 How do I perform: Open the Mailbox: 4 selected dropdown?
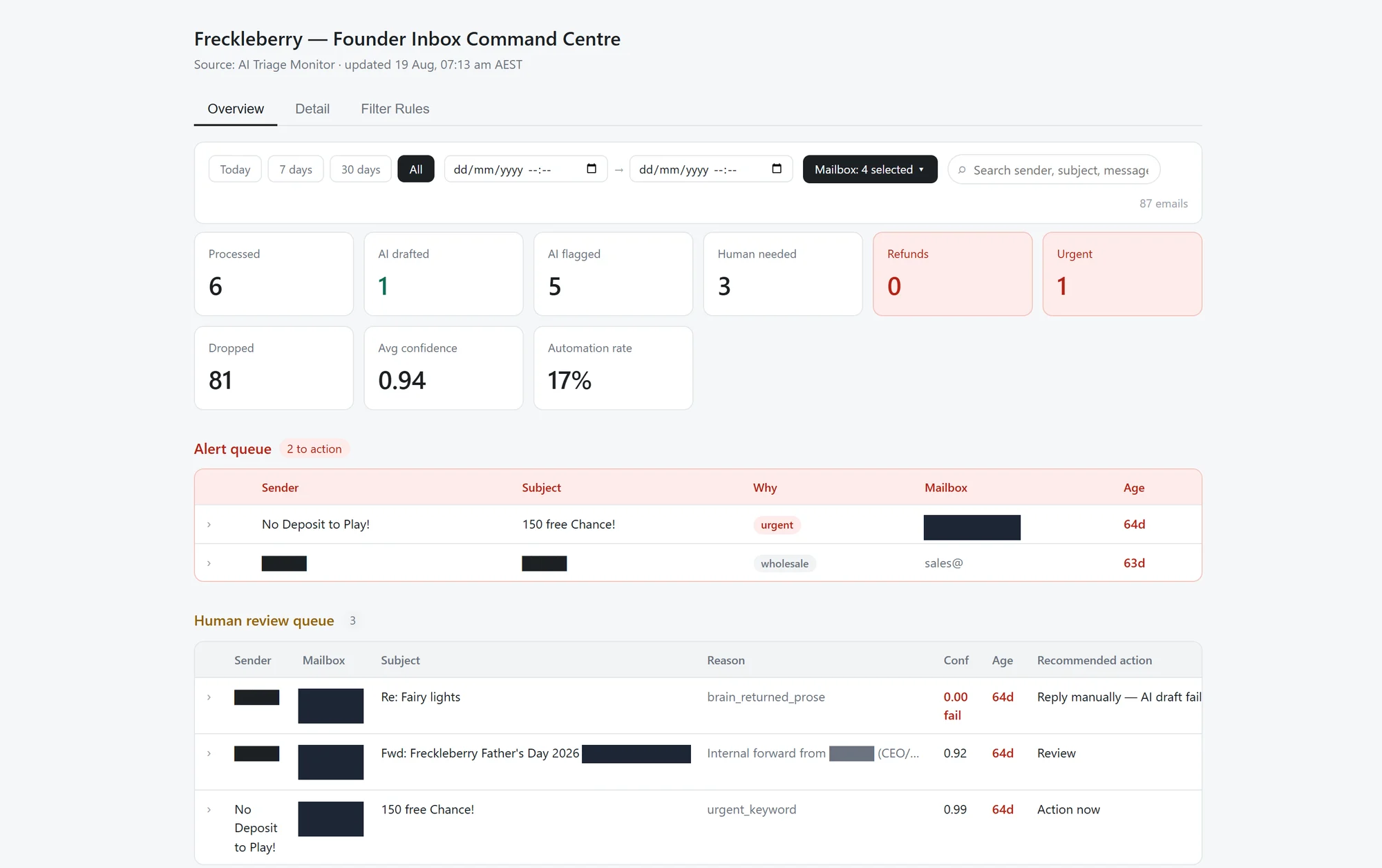coord(869,169)
